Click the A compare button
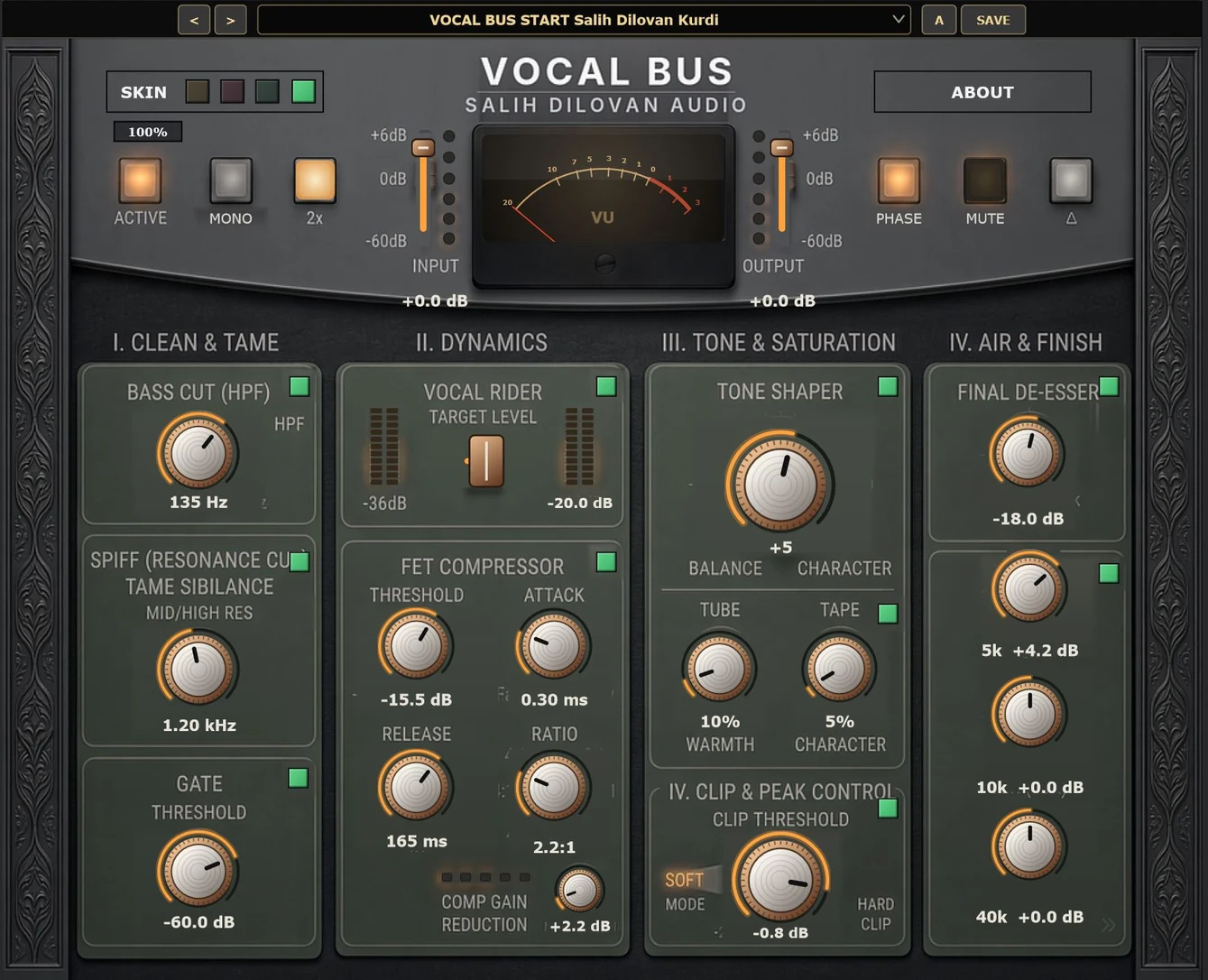This screenshot has width=1208, height=980. tap(939, 20)
